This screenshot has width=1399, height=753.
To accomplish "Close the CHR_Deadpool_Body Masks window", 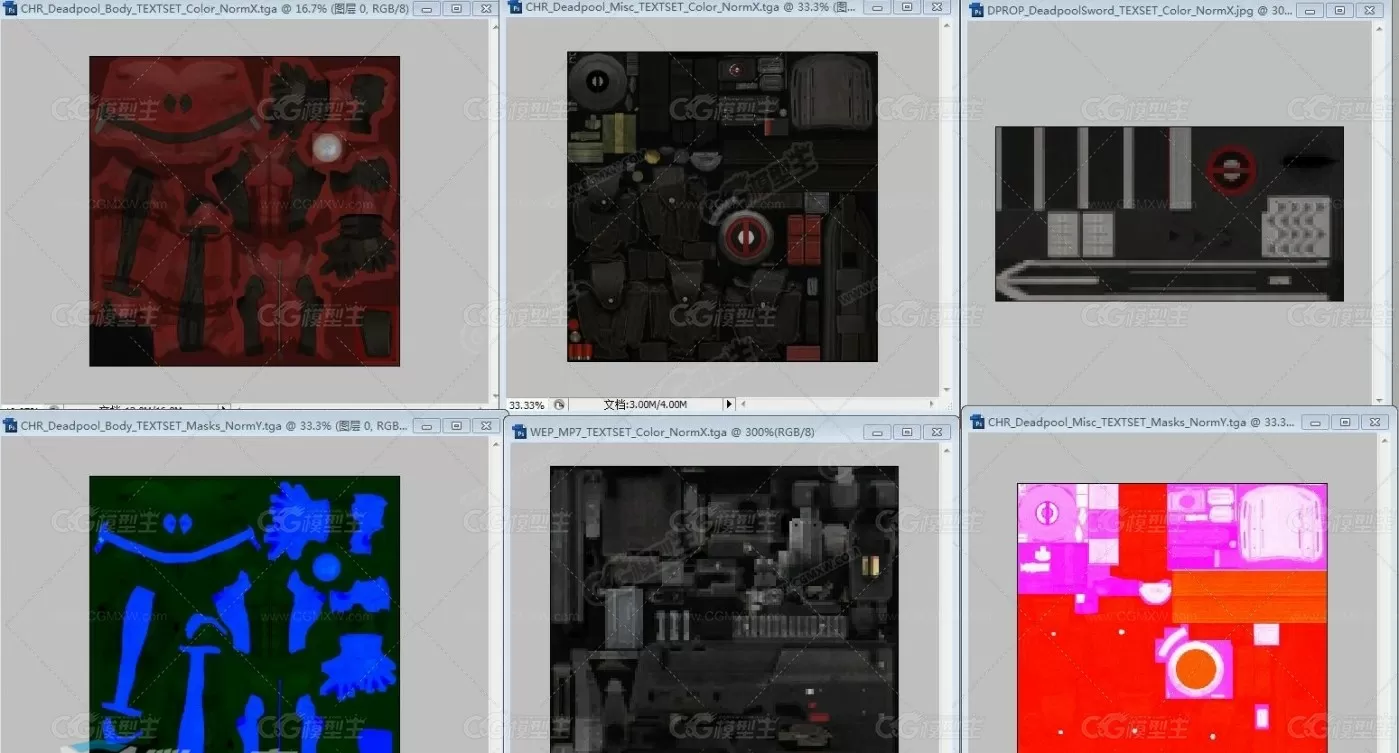I will coord(486,426).
